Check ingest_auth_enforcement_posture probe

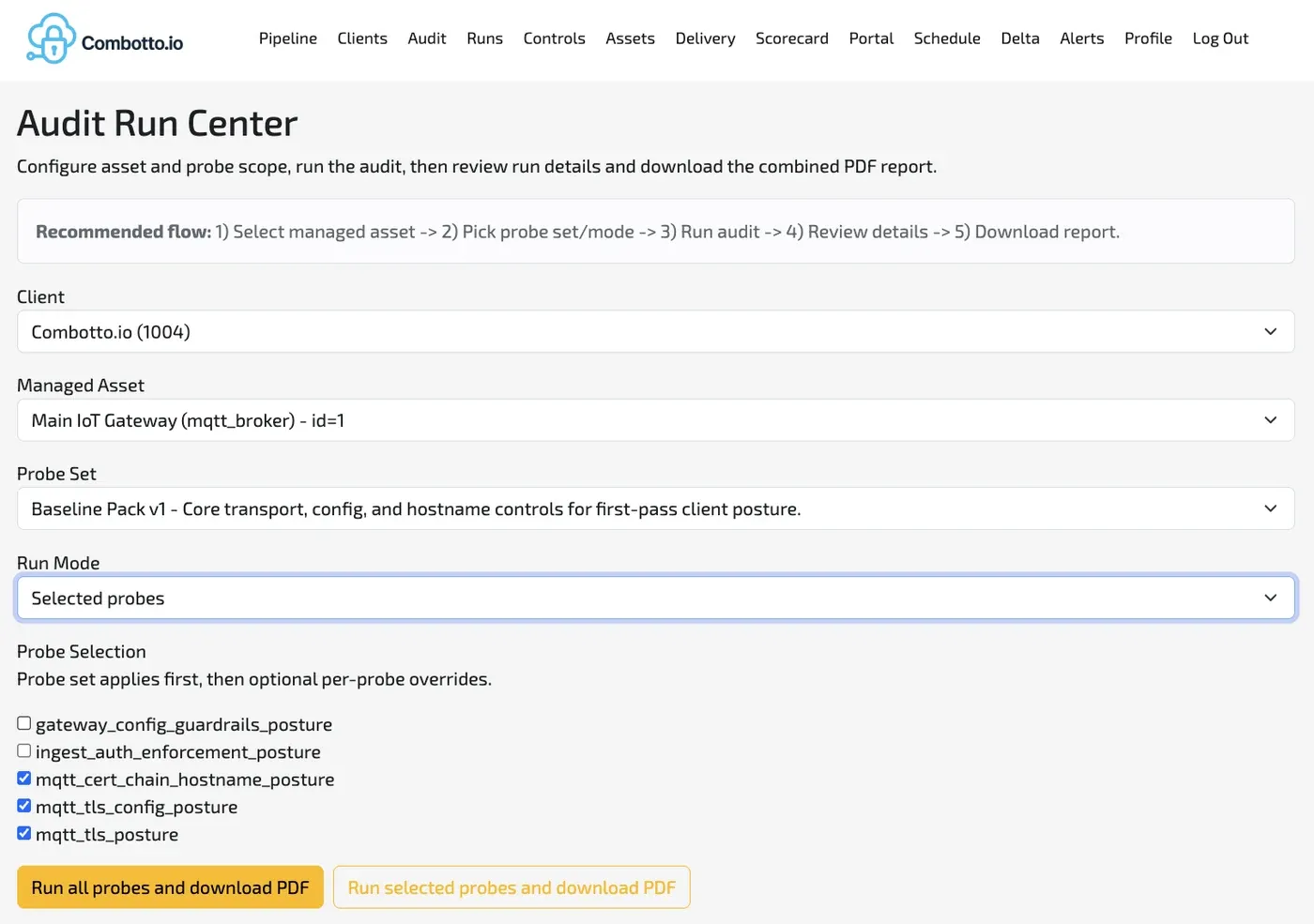(x=23, y=750)
